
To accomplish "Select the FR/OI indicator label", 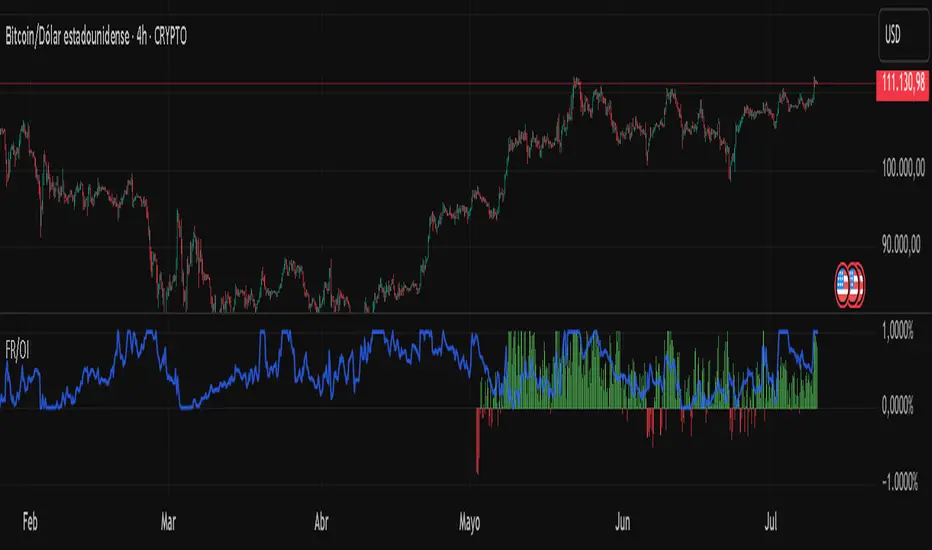I will pyautogui.click(x=17, y=351).
